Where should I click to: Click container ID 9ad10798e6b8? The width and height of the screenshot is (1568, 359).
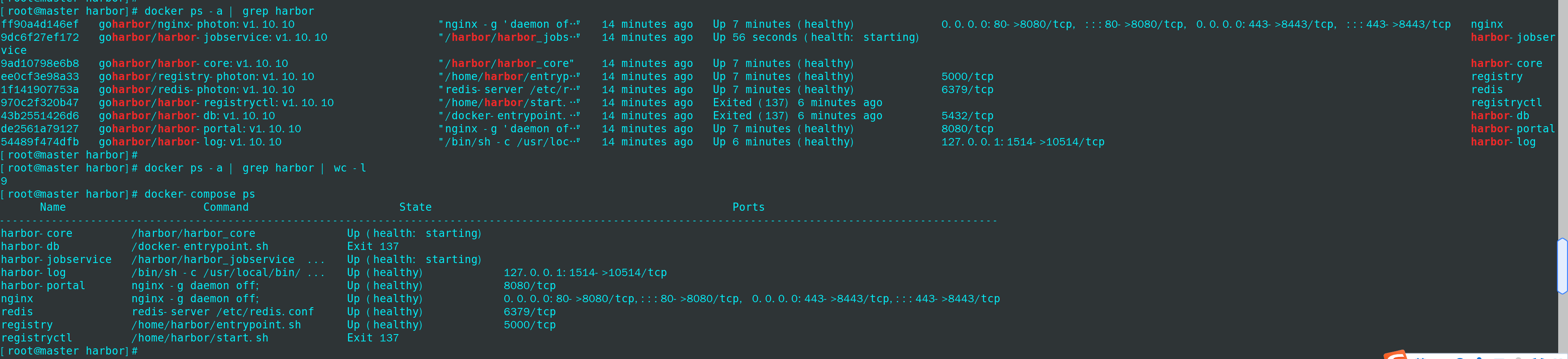[x=40, y=63]
